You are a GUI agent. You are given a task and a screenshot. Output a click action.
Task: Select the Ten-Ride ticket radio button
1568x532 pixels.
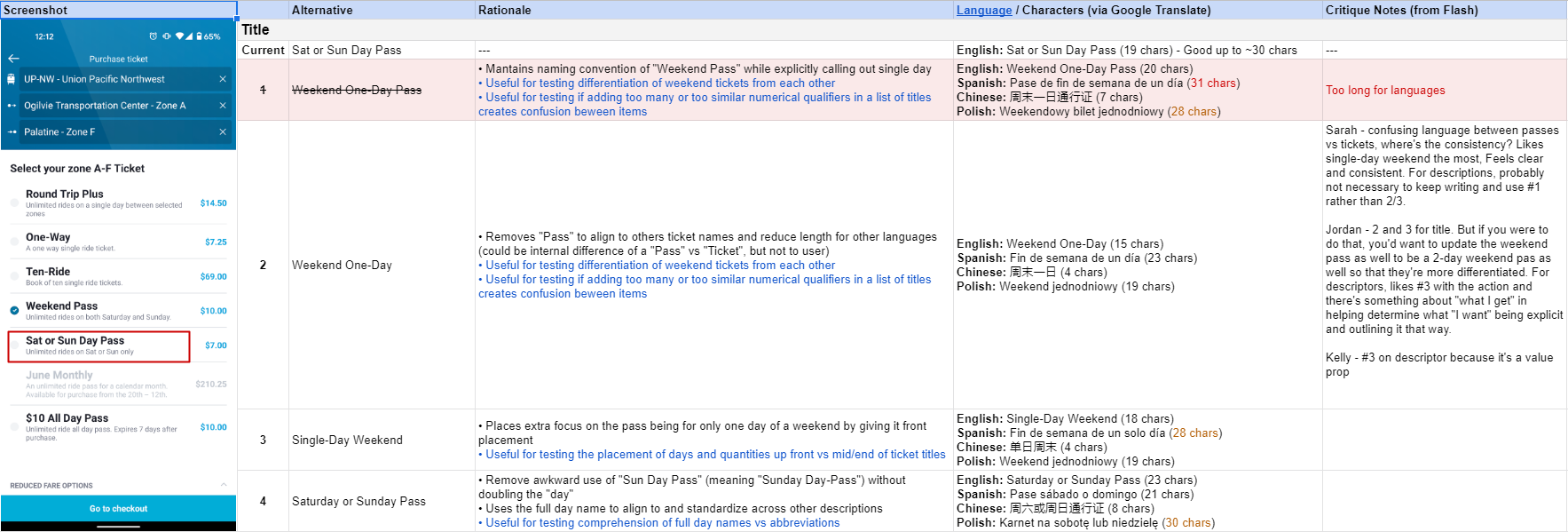pyautogui.click(x=14, y=276)
